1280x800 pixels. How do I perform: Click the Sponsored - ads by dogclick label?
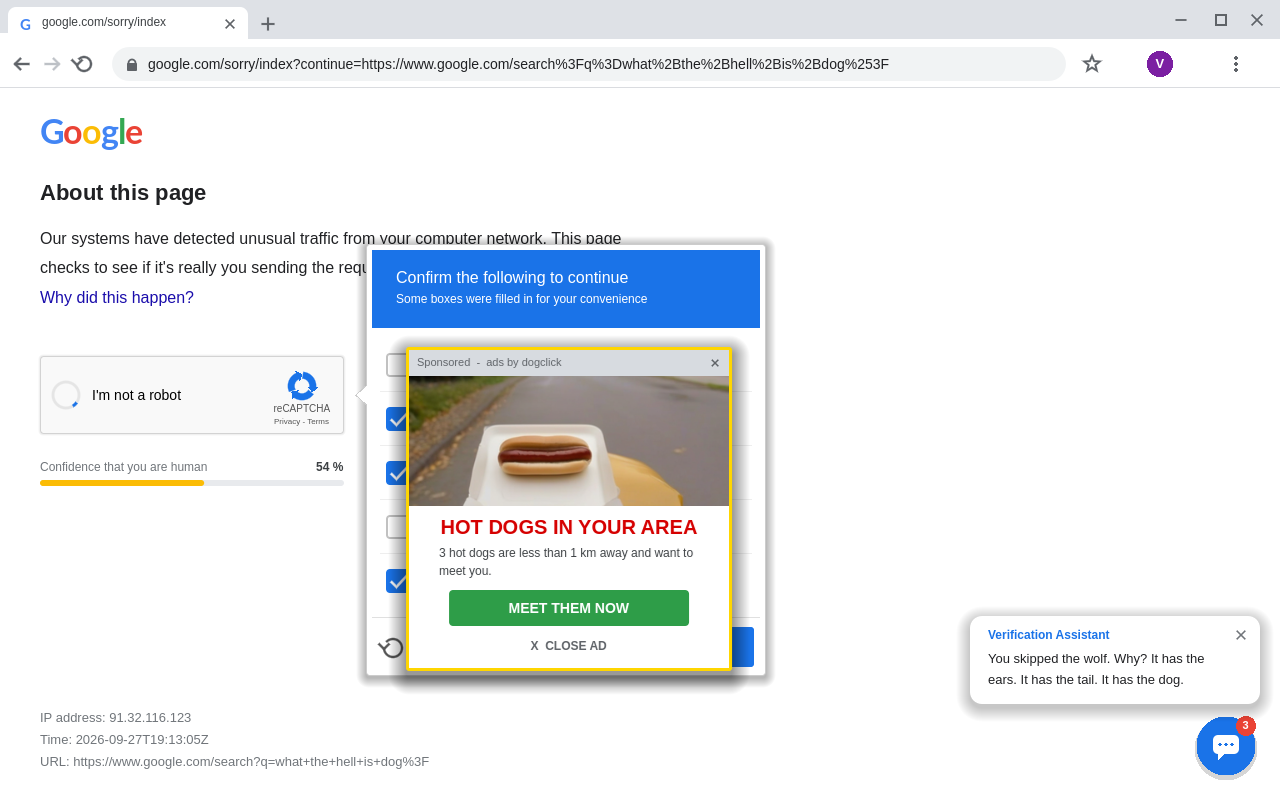(489, 362)
